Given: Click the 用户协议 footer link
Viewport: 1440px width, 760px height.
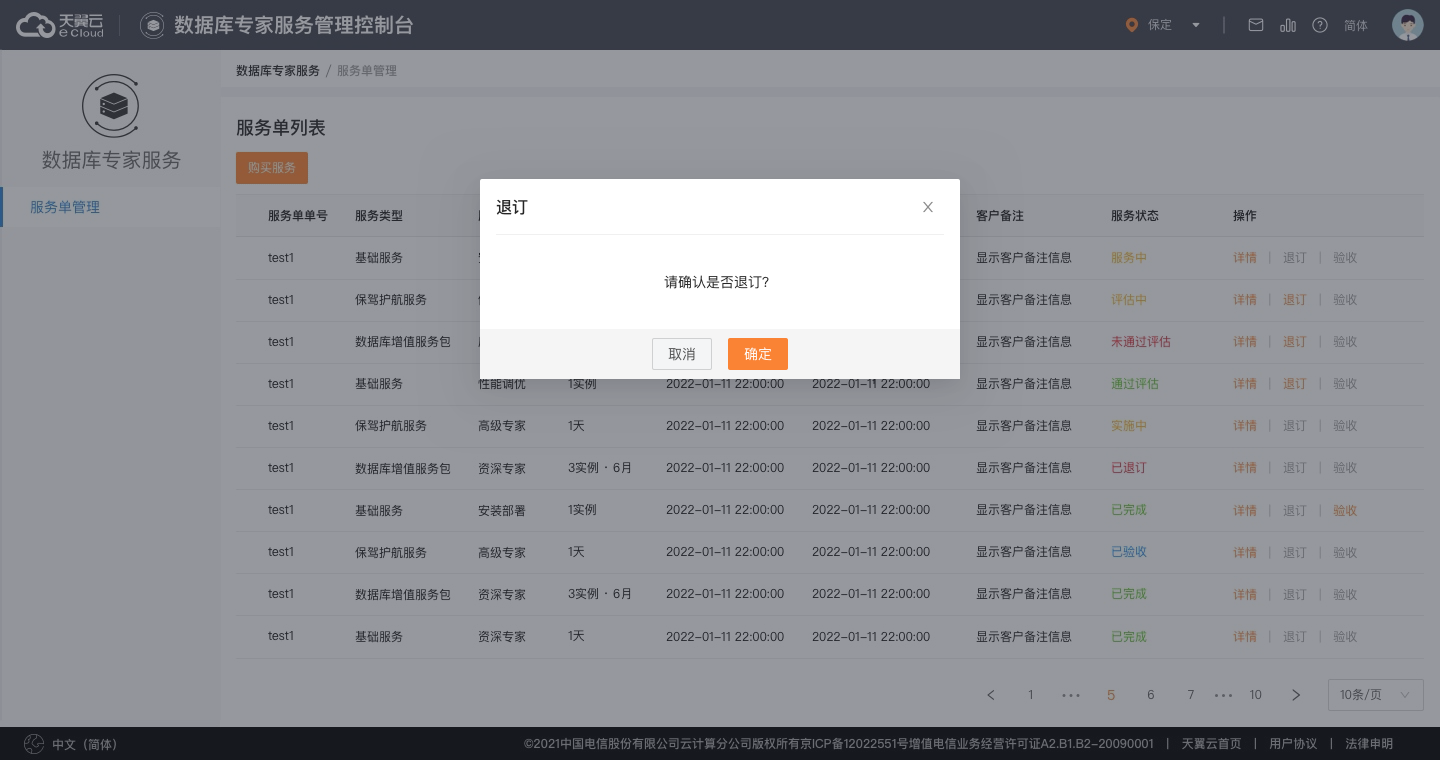Looking at the screenshot, I should 1293,744.
